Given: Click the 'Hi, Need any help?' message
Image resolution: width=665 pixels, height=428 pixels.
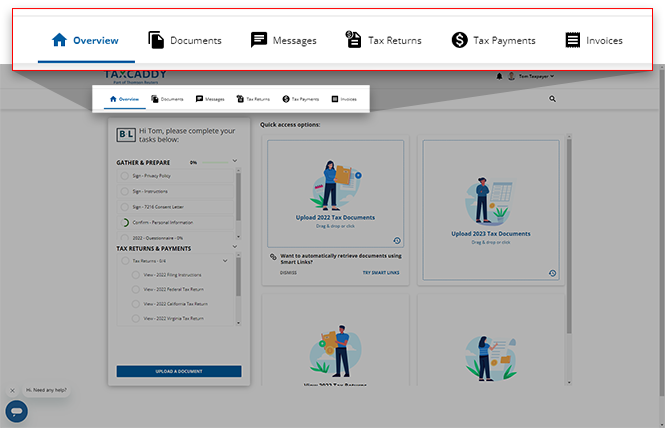Looking at the screenshot, I should (x=46, y=390).
